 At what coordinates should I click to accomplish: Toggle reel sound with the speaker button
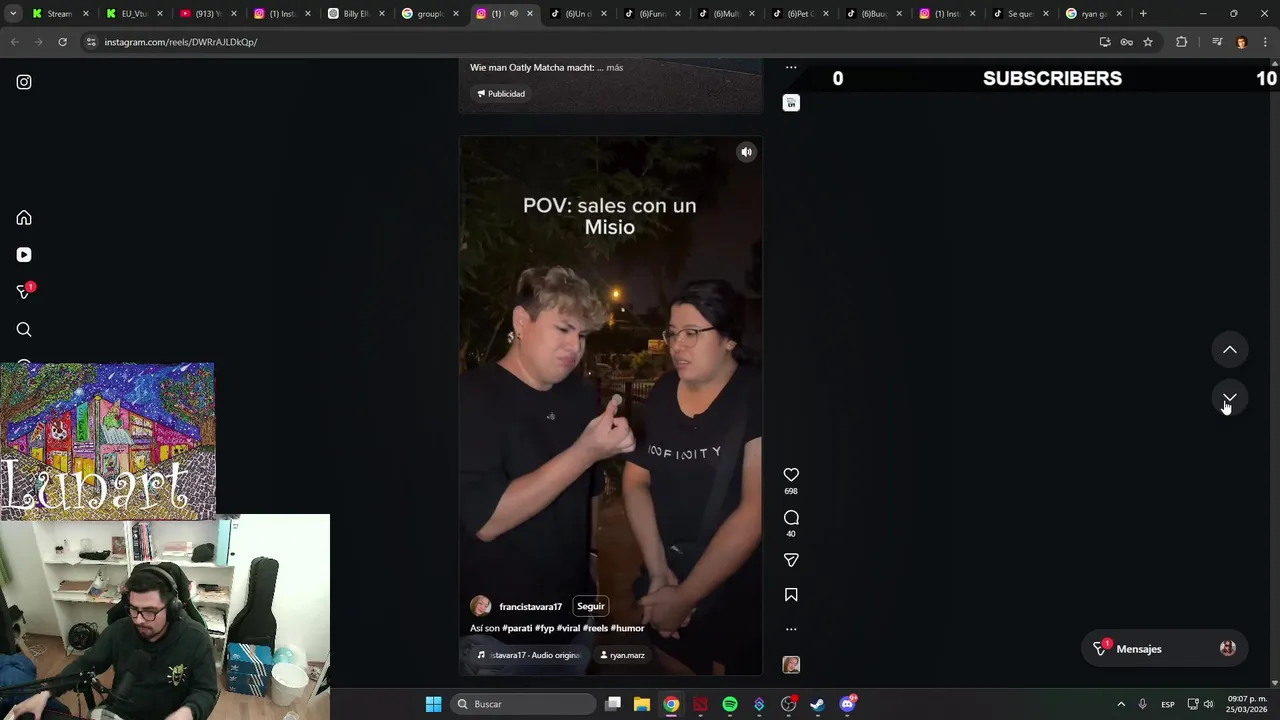click(746, 152)
